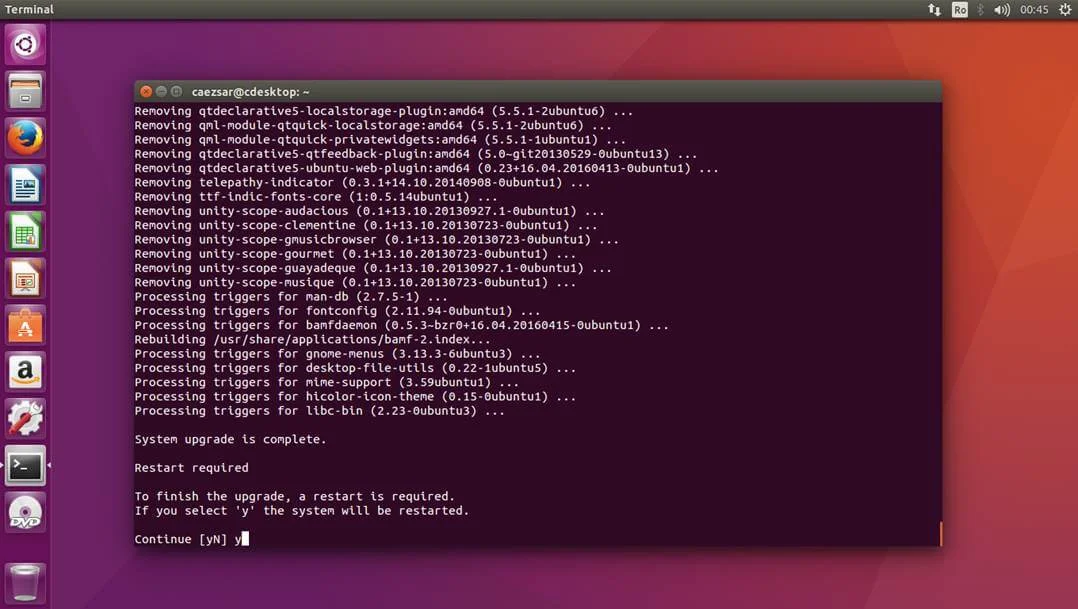
Task: Open LibreOffice Calc spreadsheet icon
Action: pyautogui.click(x=25, y=232)
